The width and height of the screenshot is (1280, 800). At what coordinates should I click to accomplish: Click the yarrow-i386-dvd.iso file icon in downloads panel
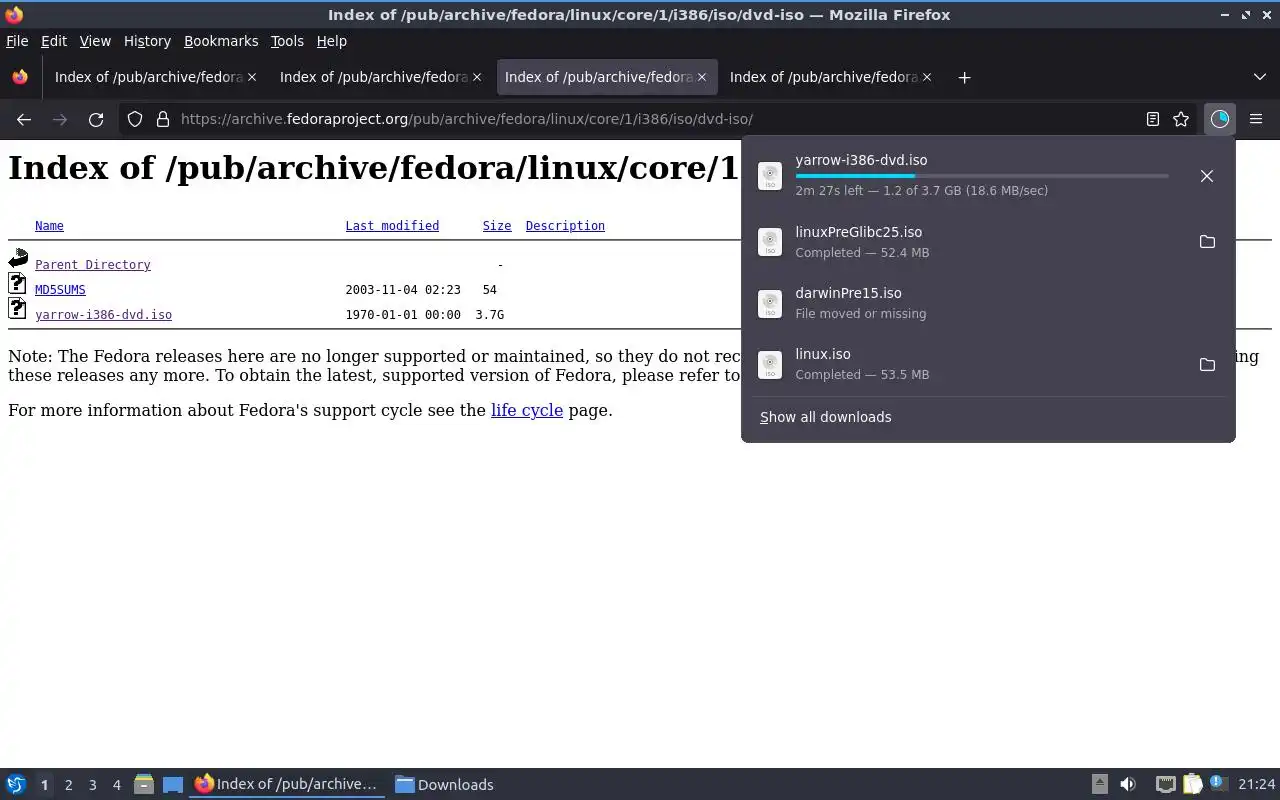770,176
